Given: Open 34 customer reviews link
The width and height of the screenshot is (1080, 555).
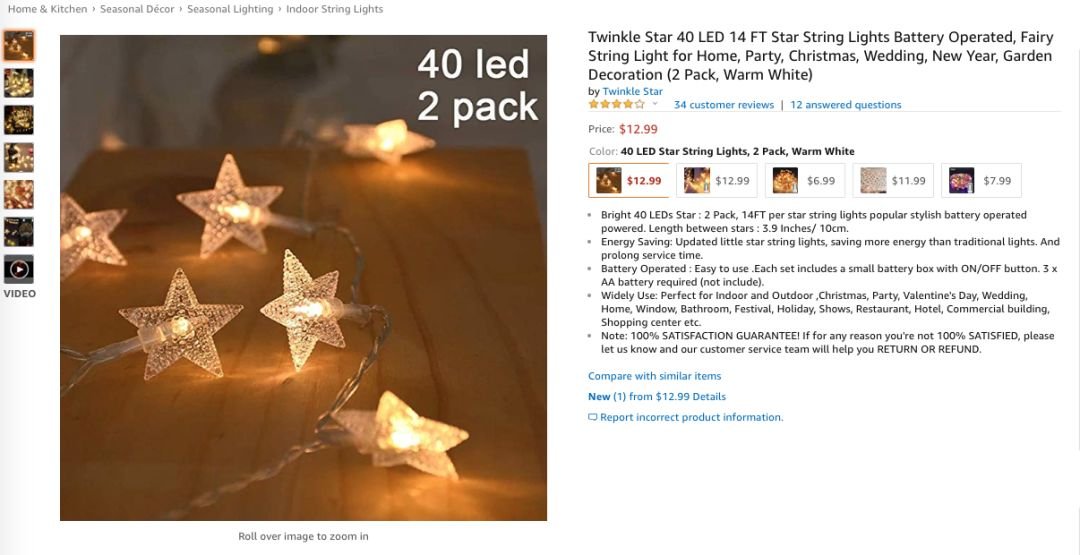Looking at the screenshot, I should [x=724, y=105].
